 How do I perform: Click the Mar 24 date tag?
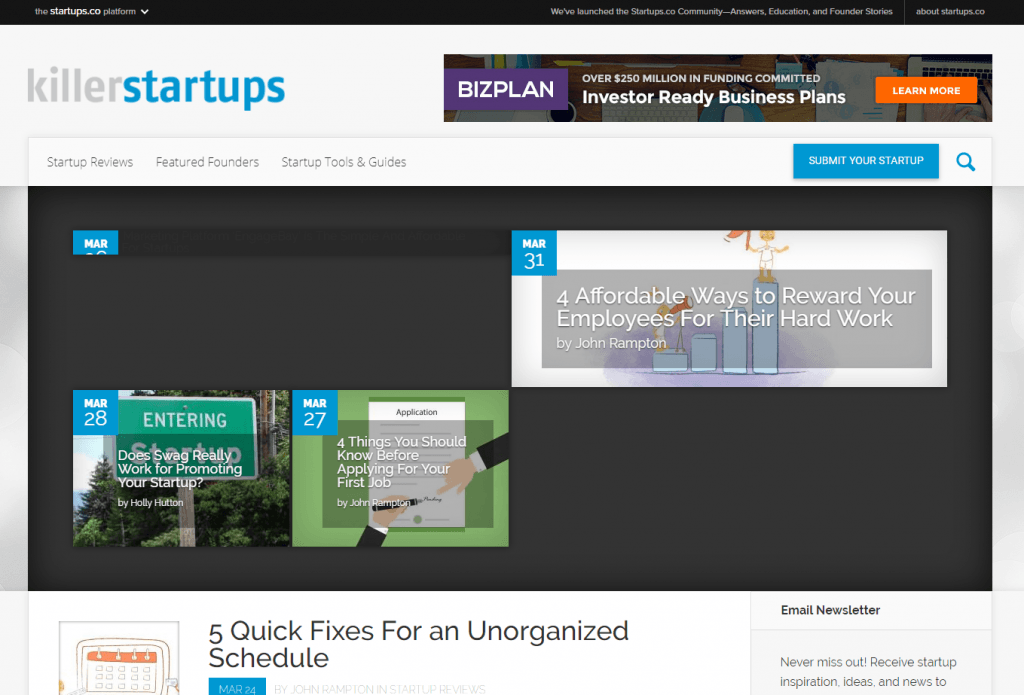(x=237, y=688)
